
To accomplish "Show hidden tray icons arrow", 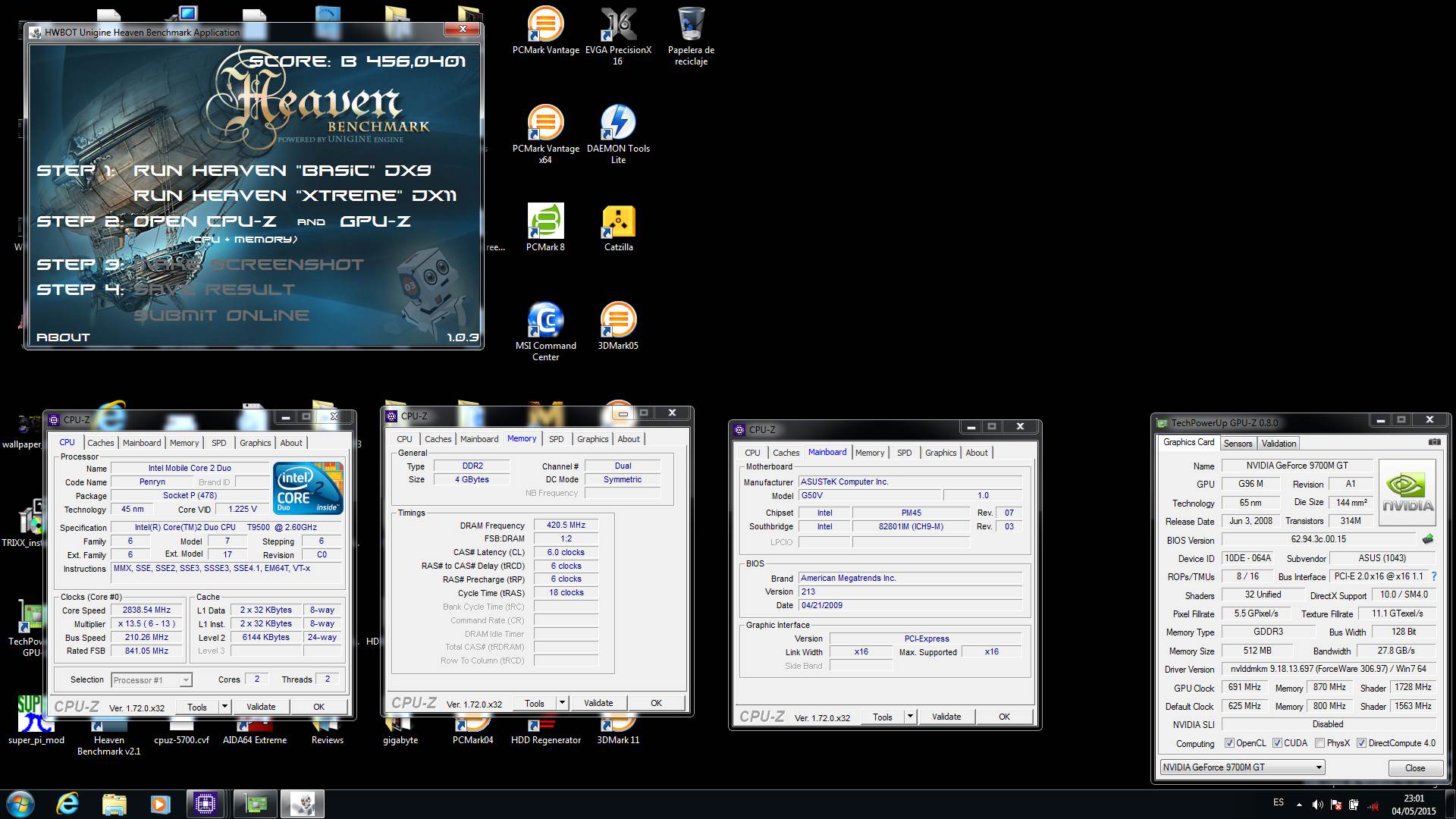I will pos(1299,805).
